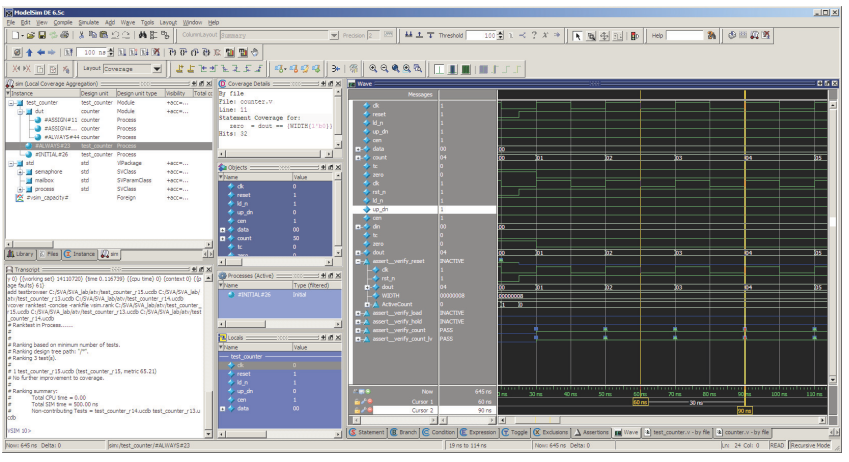Click the red remove icon for Cursor 2

pyautogui.click(x=370, y=410)
